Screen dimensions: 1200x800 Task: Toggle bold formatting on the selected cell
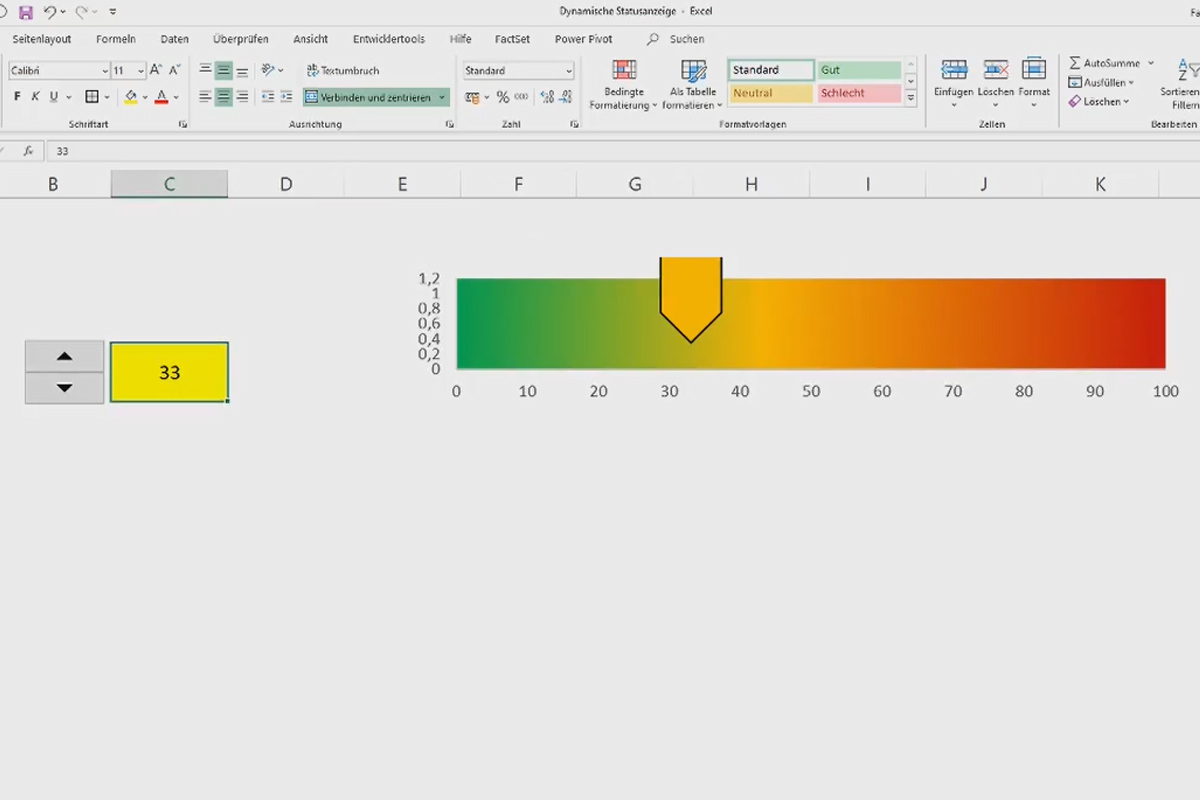click(x=16, y=96)
